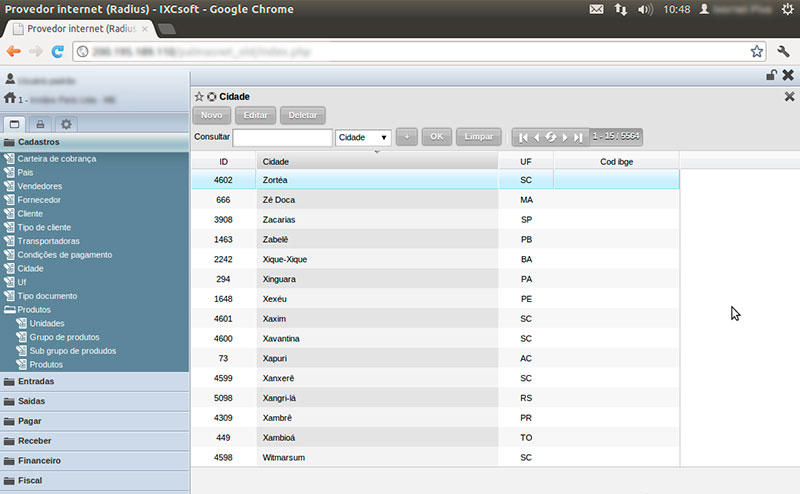
Task: Click the Limpar button
Action: 479,137
